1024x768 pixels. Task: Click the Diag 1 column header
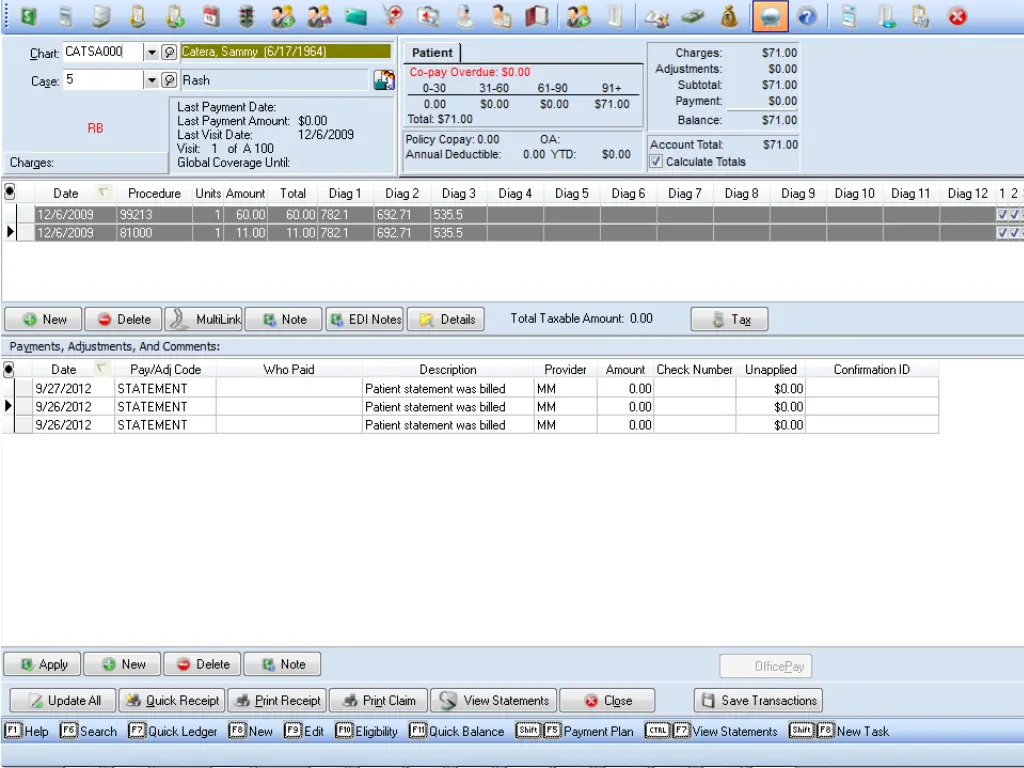tap(345, 193)
